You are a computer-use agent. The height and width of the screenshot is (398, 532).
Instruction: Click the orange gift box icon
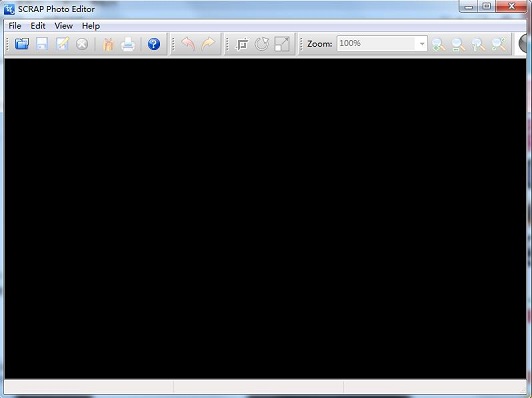click(108, 44)
